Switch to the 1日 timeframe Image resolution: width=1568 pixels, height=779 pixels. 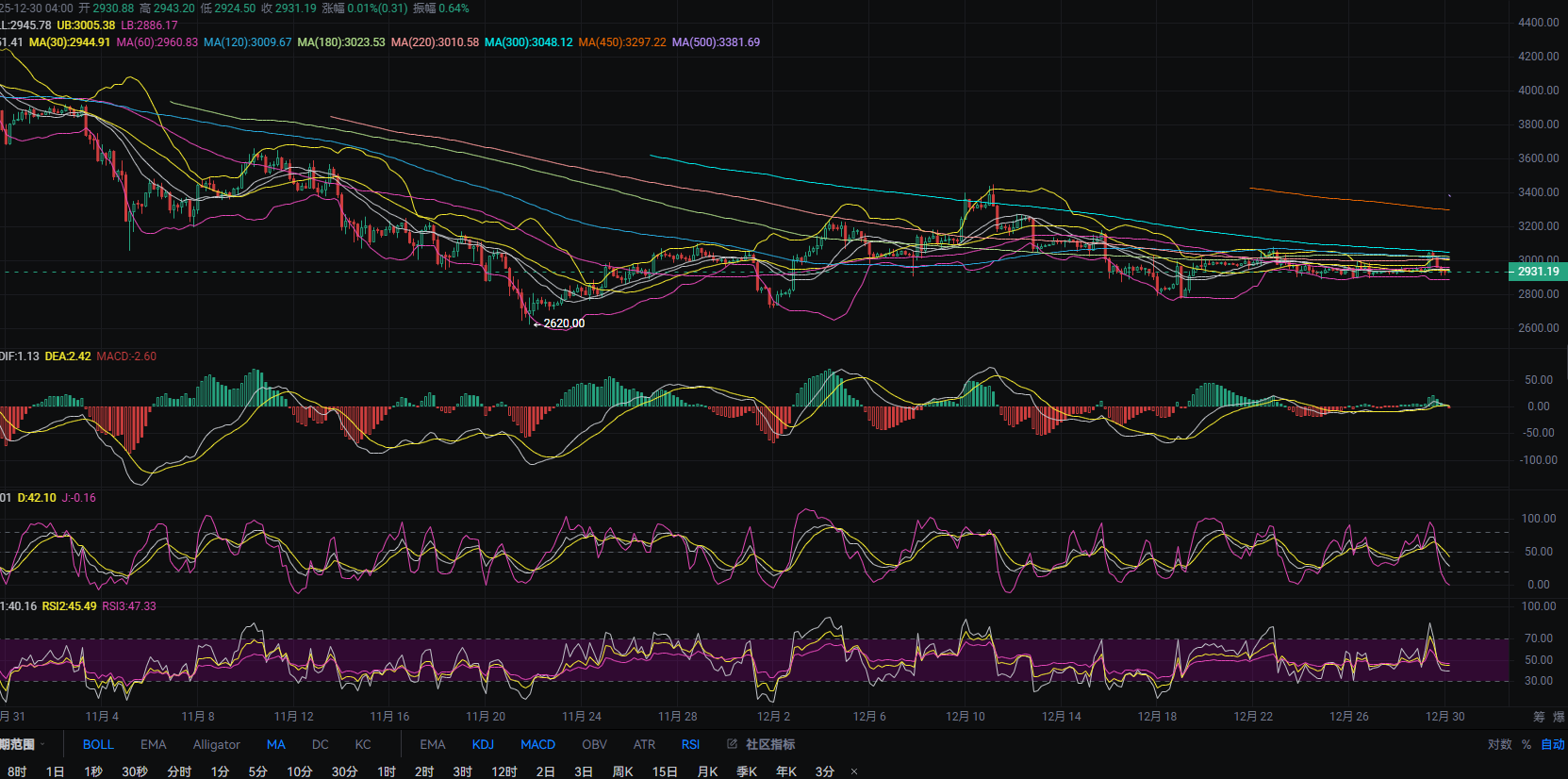tap(56, 771)
